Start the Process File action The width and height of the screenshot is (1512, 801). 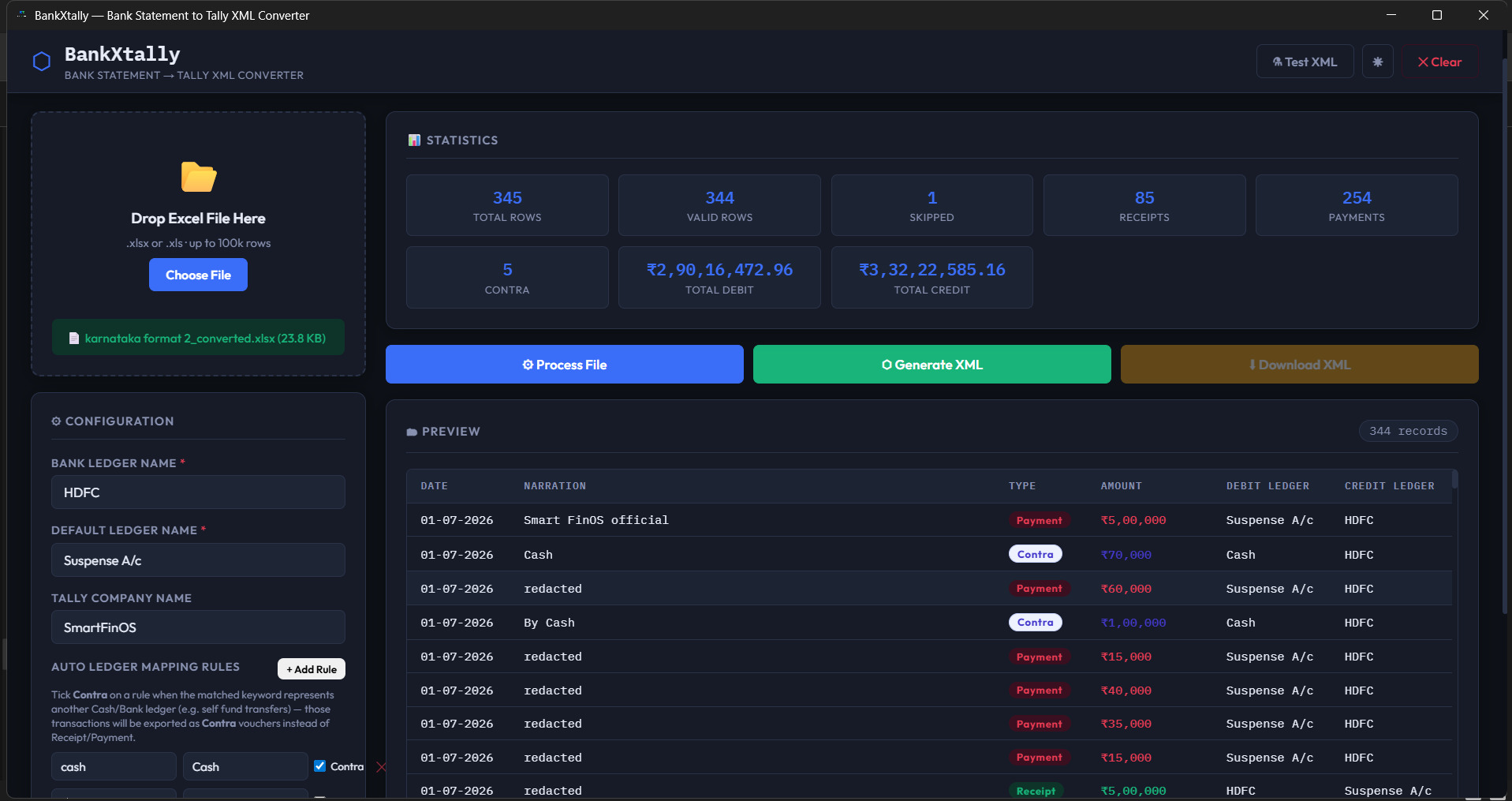565,365
